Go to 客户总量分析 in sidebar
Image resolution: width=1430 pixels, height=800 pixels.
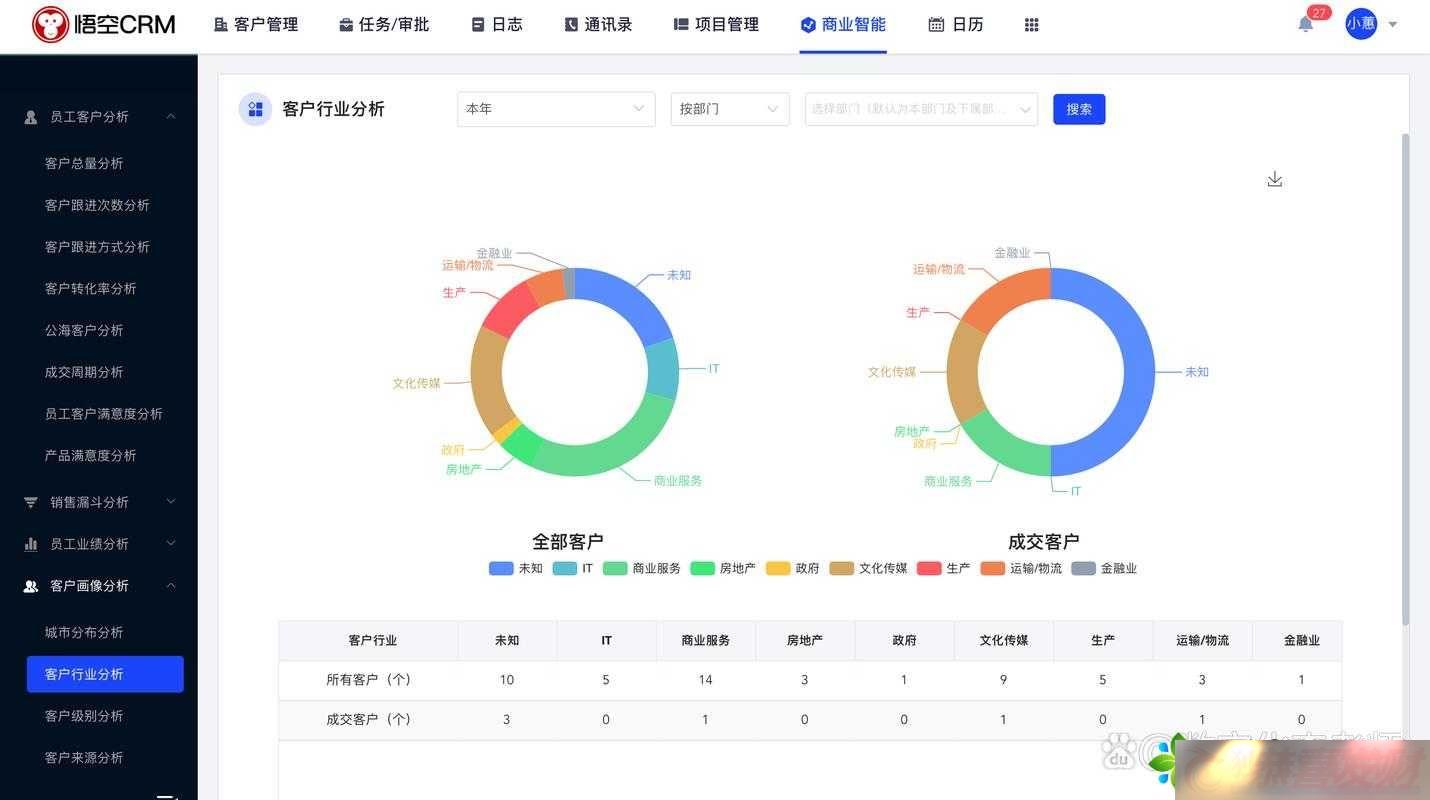coord(84,163)
